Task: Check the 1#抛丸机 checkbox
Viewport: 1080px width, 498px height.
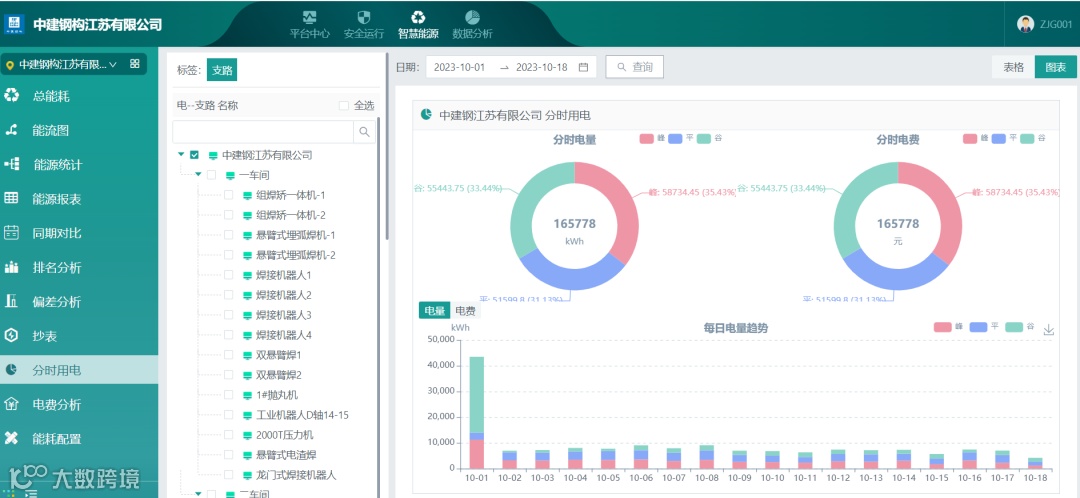Action: (229, 395)
